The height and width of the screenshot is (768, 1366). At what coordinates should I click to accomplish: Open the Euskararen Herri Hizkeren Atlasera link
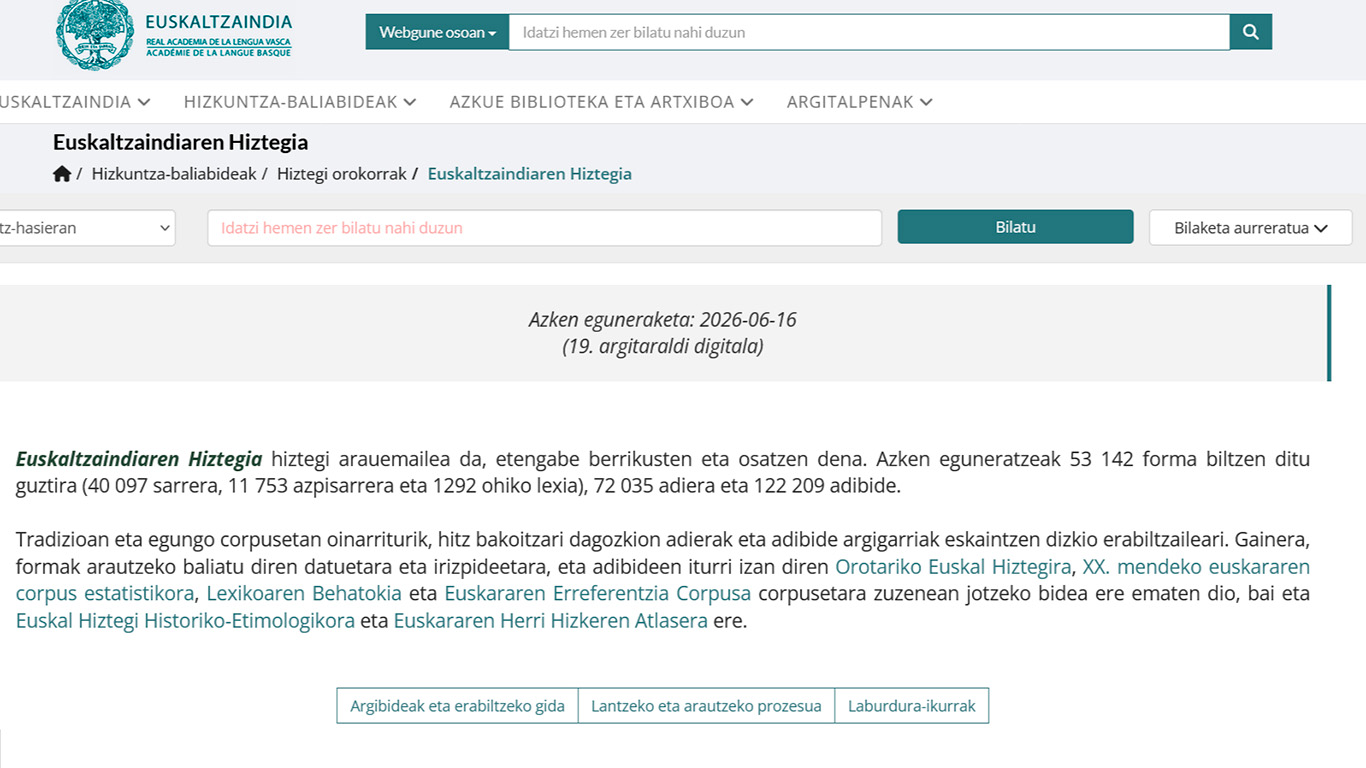(551, 621)
